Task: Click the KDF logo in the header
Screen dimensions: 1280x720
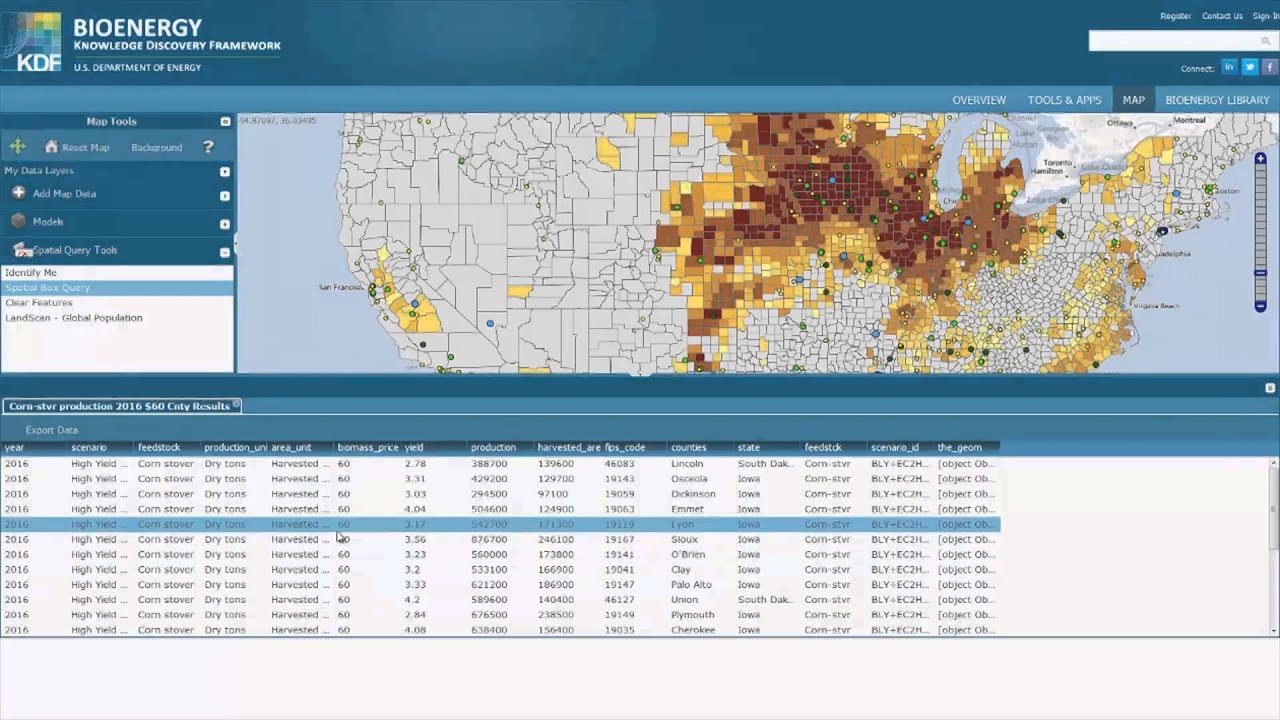Action: 32,42
